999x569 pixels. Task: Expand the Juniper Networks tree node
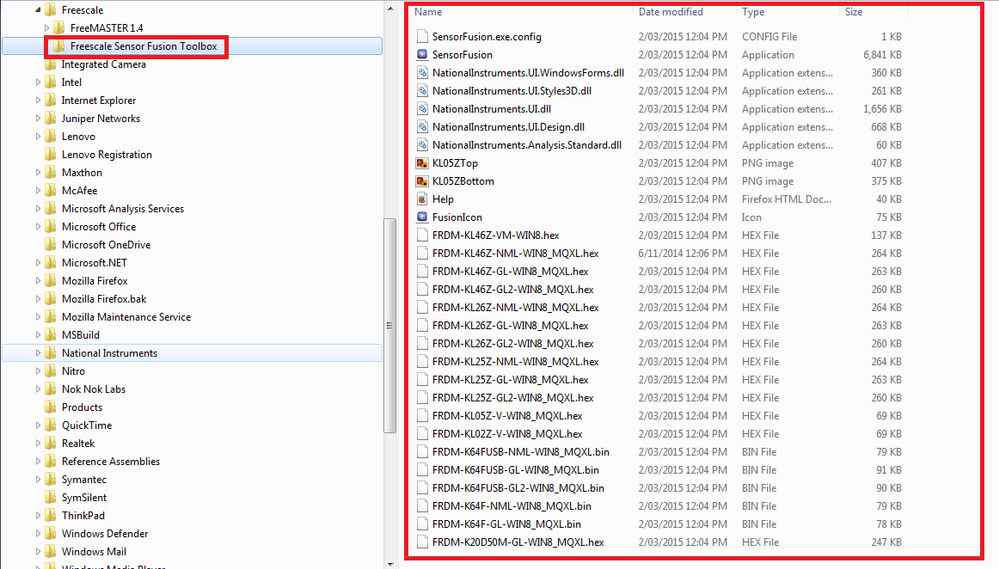point(38,119)
